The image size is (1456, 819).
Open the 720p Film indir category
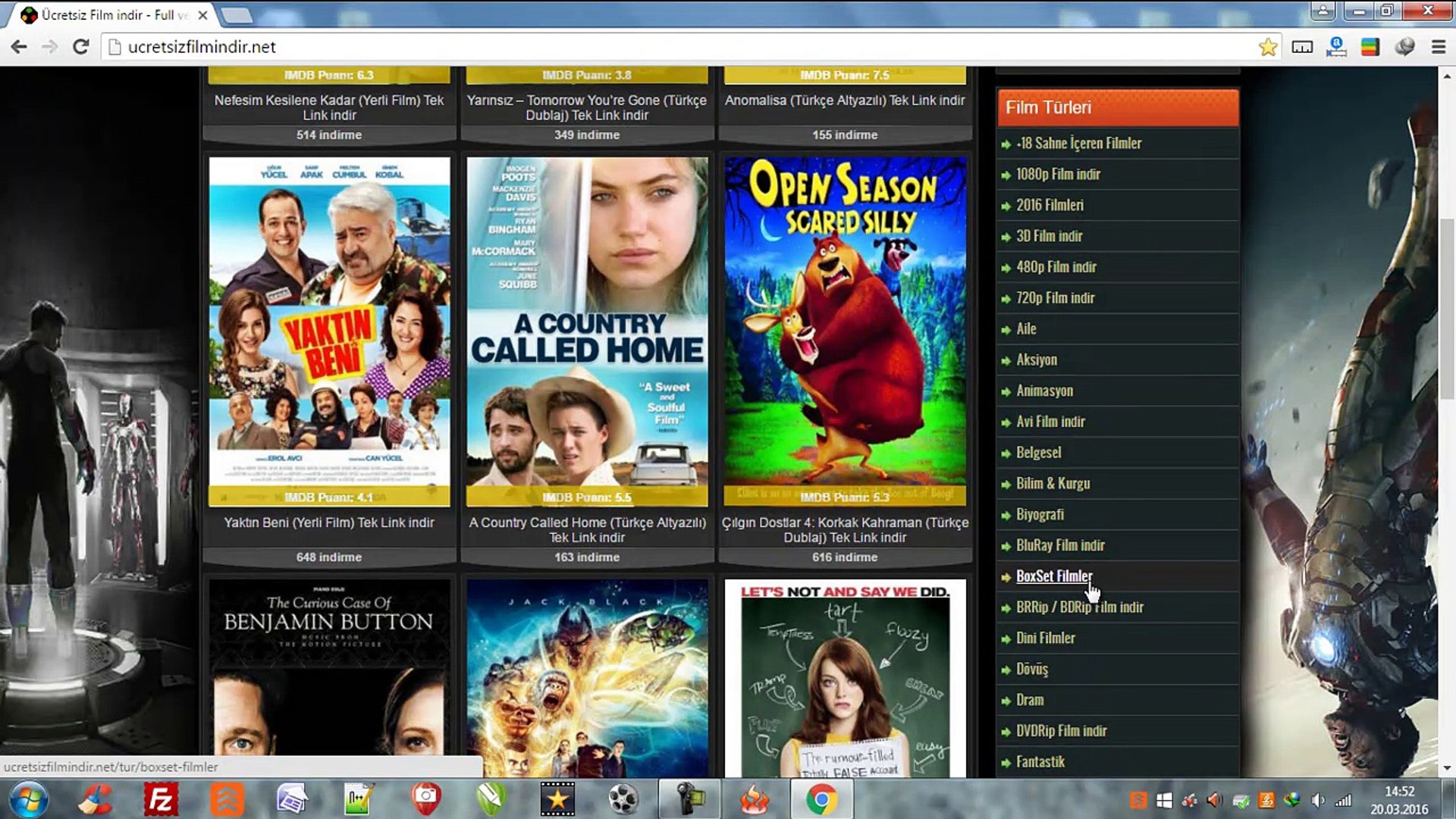pyautogui.click(x=1055, y=298)
